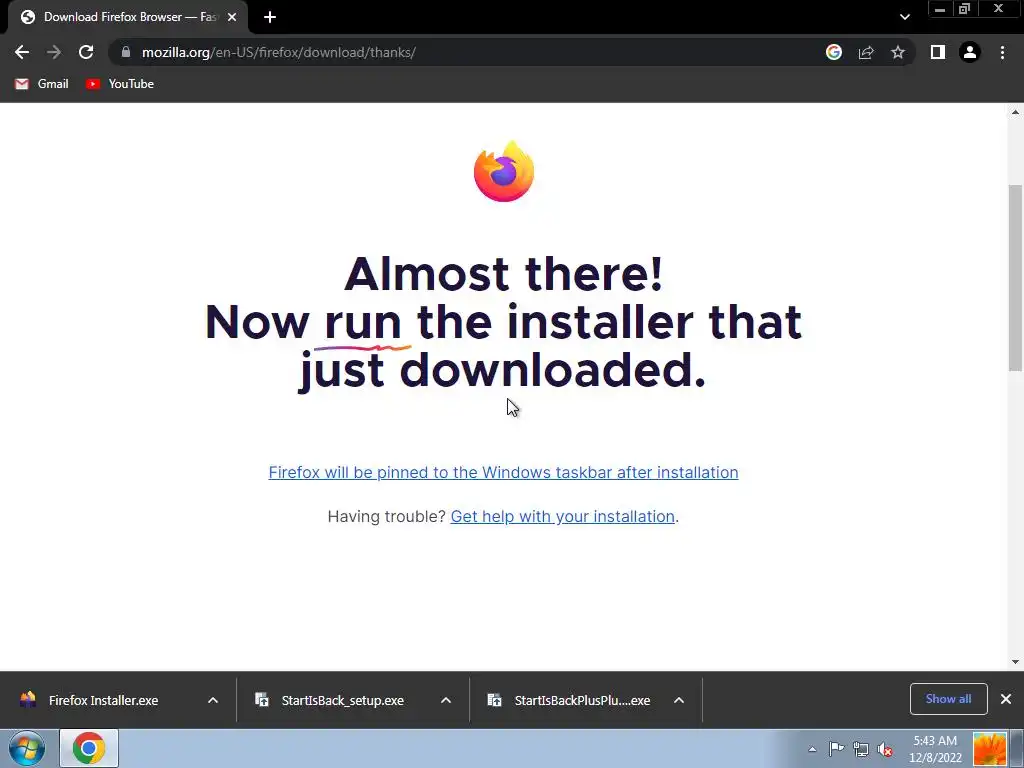Viewport: 1024px width, 768px height.
Task: Click the StartIsBack_setup file icon
Action: tap(262, 700)
